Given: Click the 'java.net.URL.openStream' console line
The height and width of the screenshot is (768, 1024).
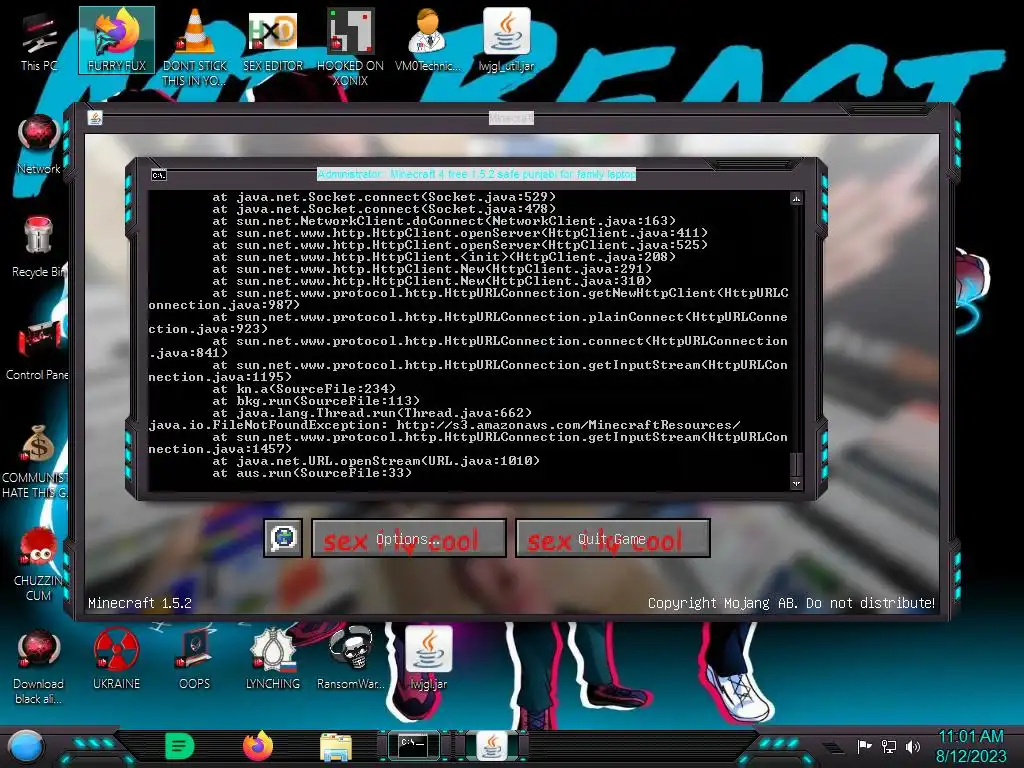Looking at the screenshot, I should (376, 461).
